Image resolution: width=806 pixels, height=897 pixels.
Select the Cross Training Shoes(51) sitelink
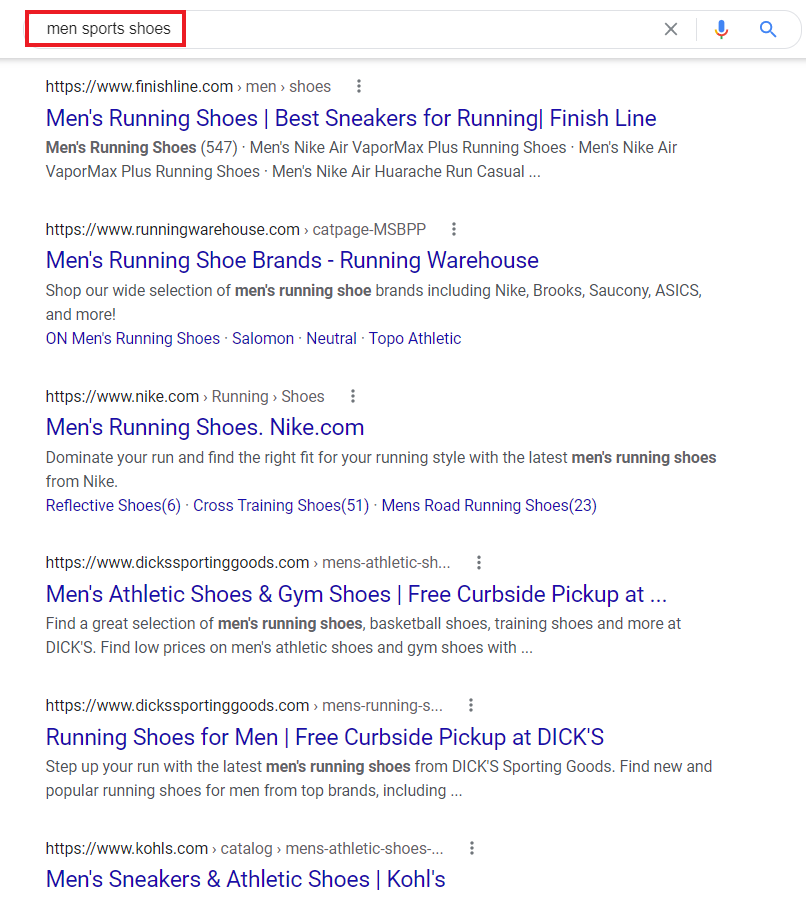tap(281, 505)
